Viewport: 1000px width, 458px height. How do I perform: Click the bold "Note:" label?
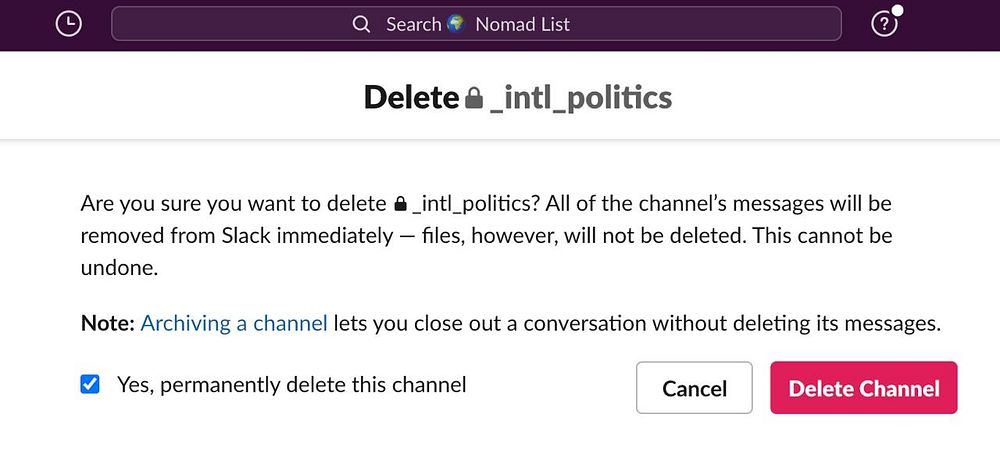(x=107, y=323)
